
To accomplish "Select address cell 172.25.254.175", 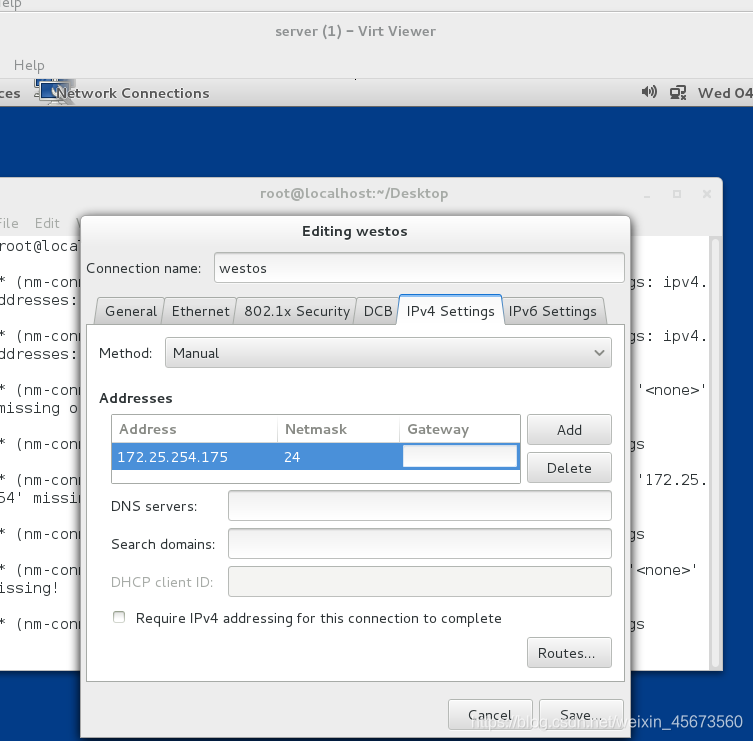I will pyautogui.click(x=194, y=457).
